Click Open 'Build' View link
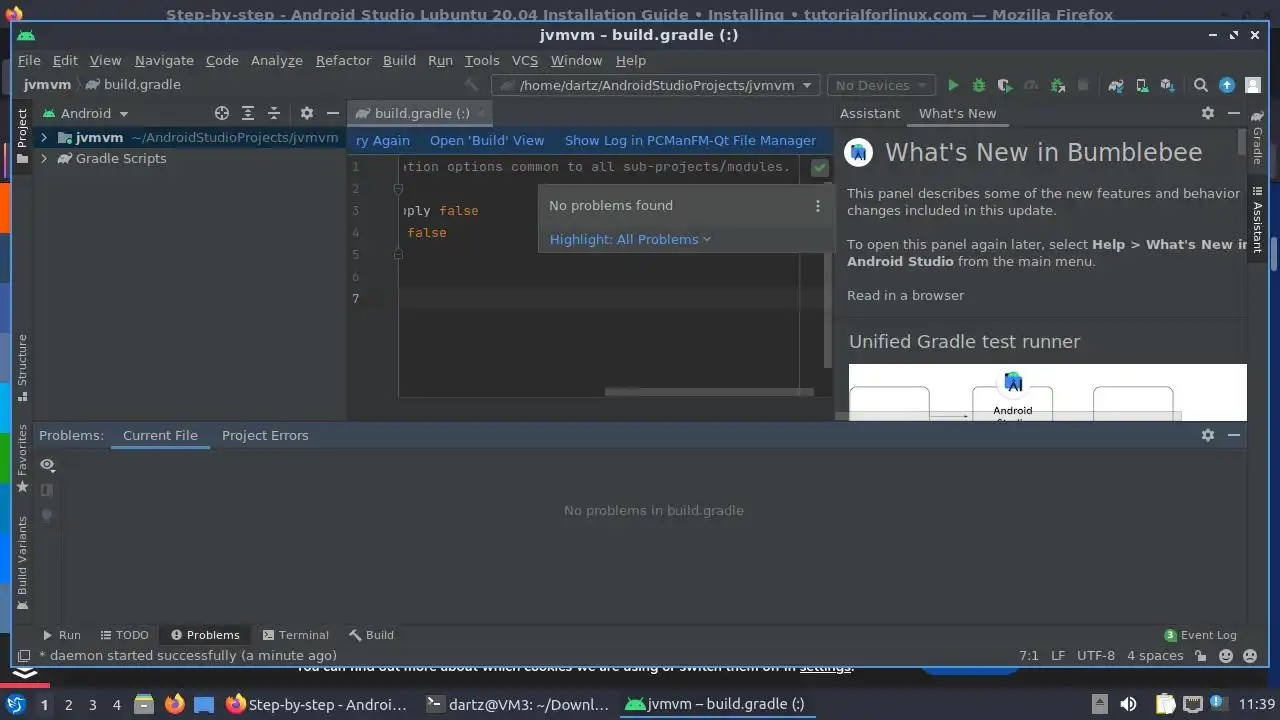The image size is (1280, 720). click(x=487, y=140)
